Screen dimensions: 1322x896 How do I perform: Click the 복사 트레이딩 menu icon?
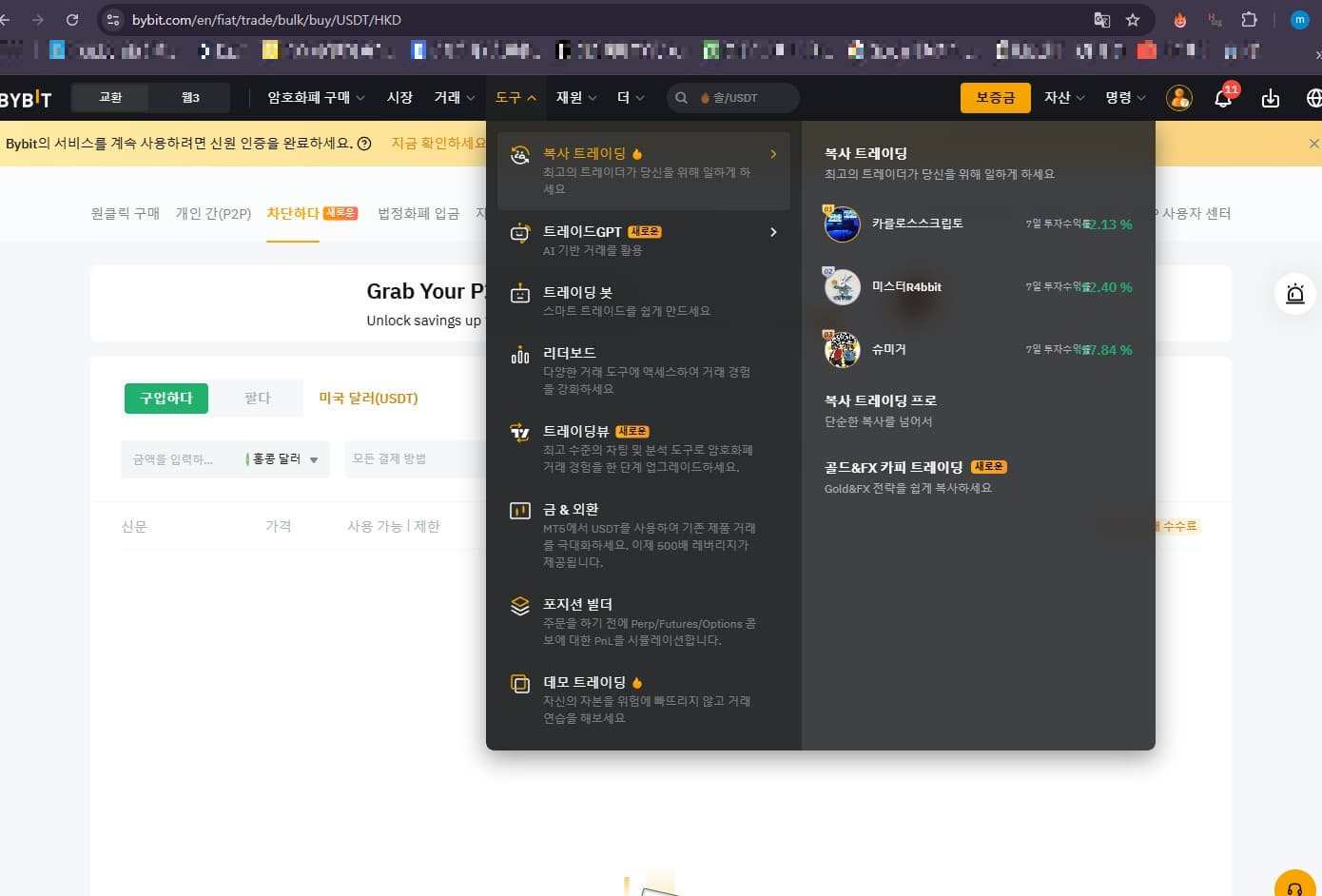[x=520, y=155]
